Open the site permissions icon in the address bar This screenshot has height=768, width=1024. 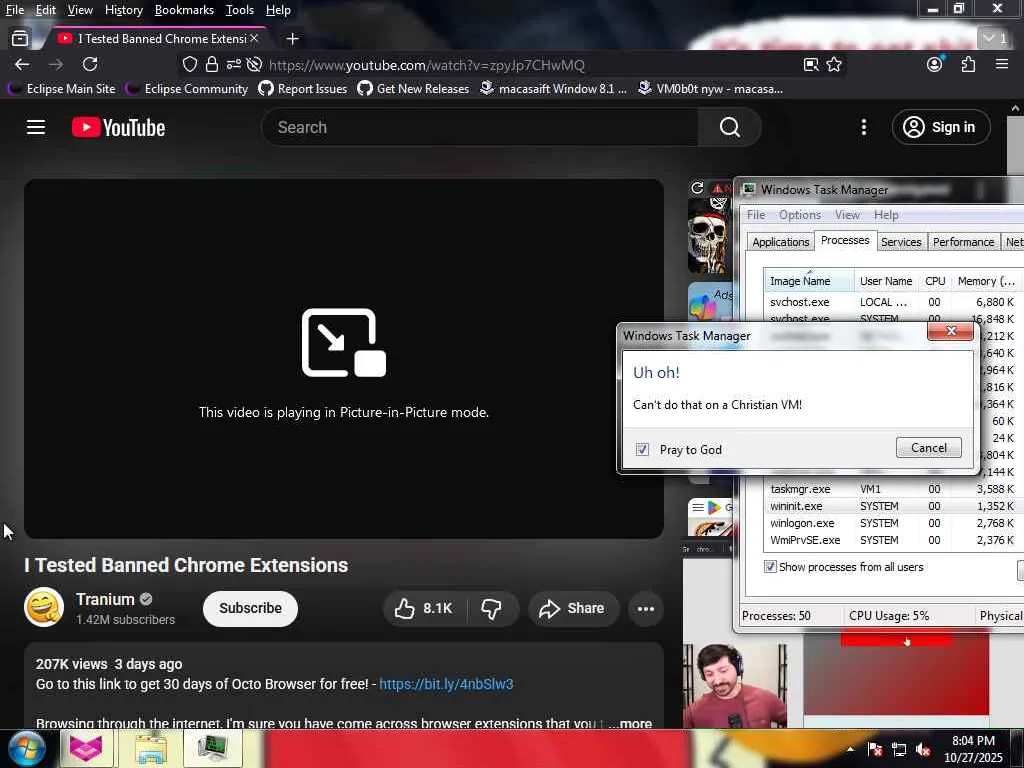pyautogui.click(x=234, y=65)
